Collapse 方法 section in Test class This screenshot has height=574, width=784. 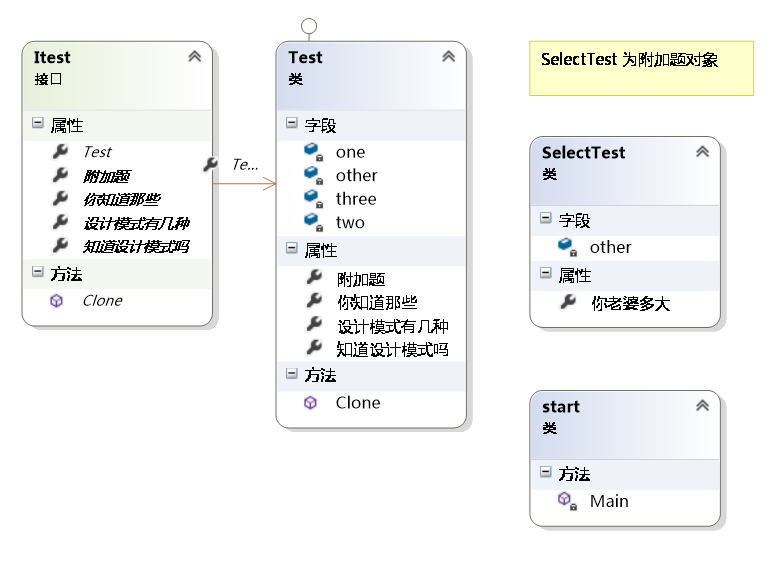pos(292,373)
